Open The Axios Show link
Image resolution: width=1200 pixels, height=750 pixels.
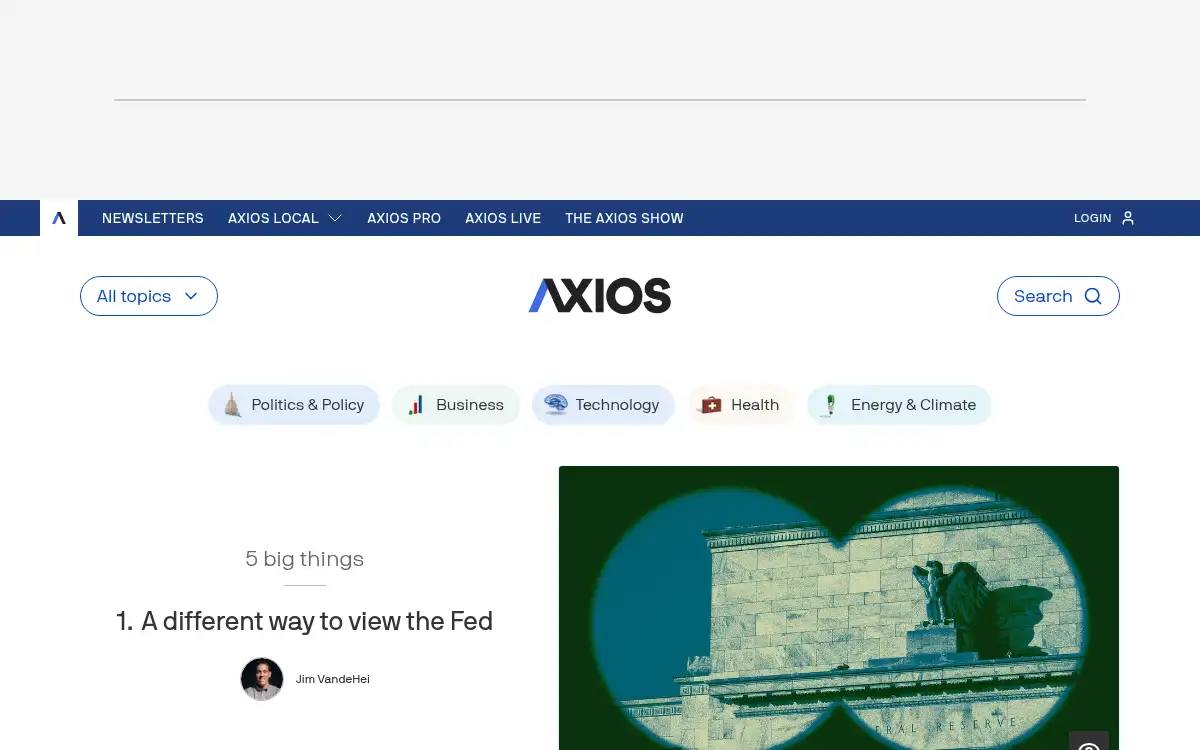pos(624,218)
